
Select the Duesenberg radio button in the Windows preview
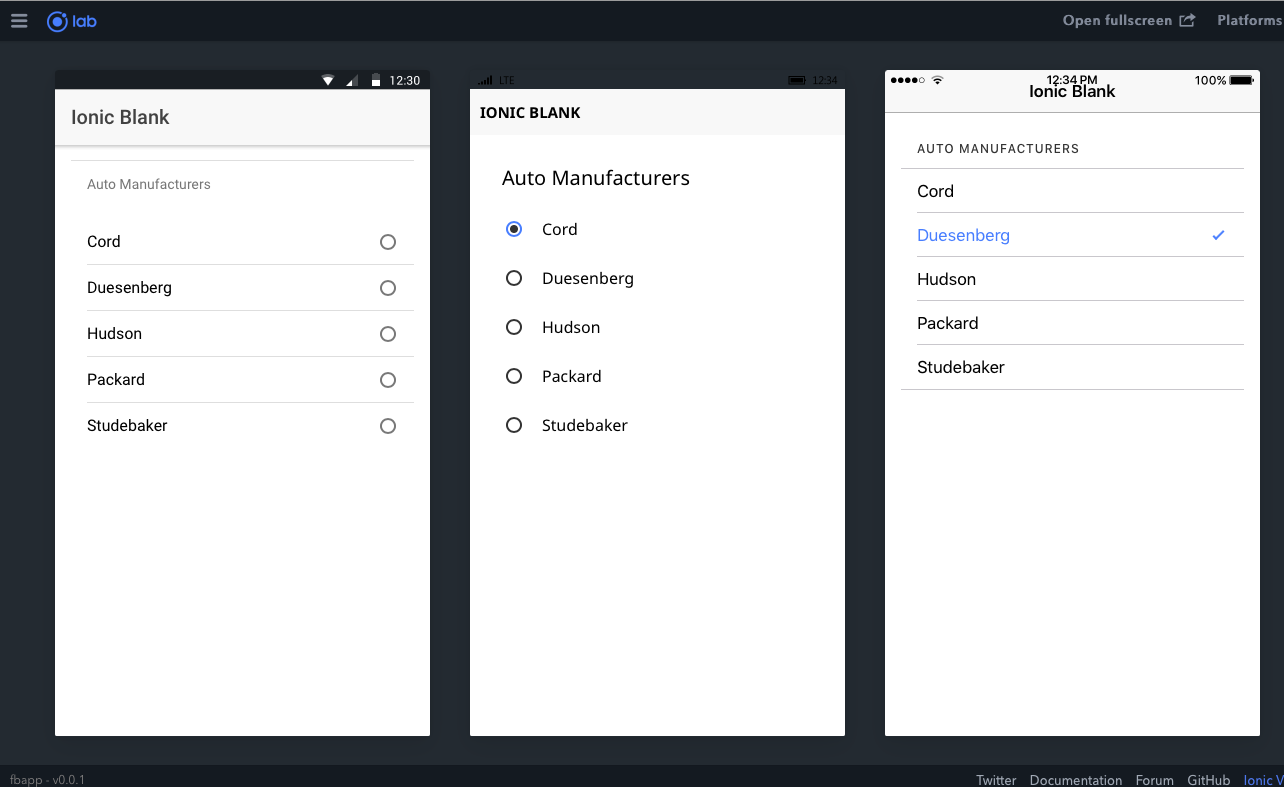click(514, 278)
